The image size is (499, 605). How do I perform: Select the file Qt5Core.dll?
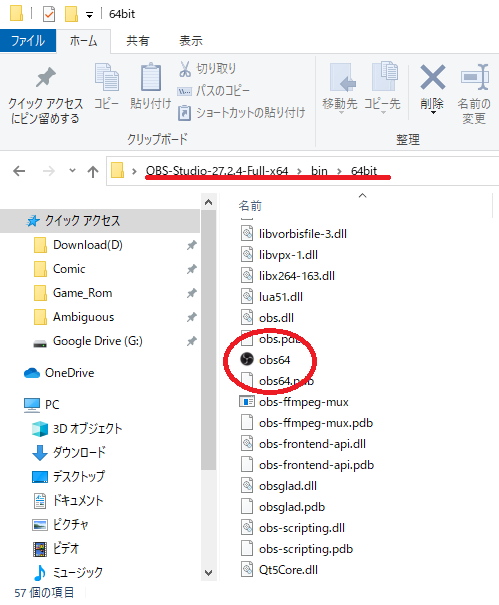click(x=279, y=570)
